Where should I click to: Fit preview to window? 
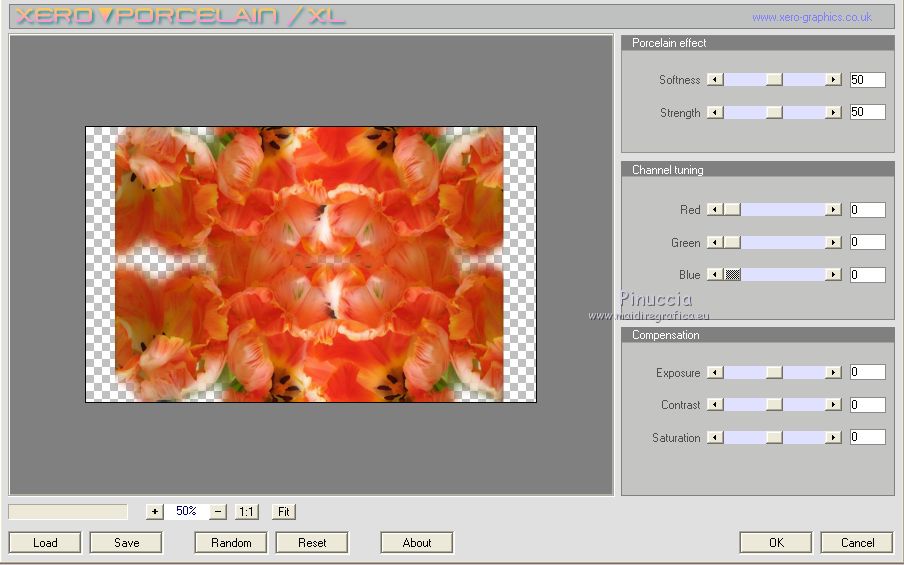284,511
